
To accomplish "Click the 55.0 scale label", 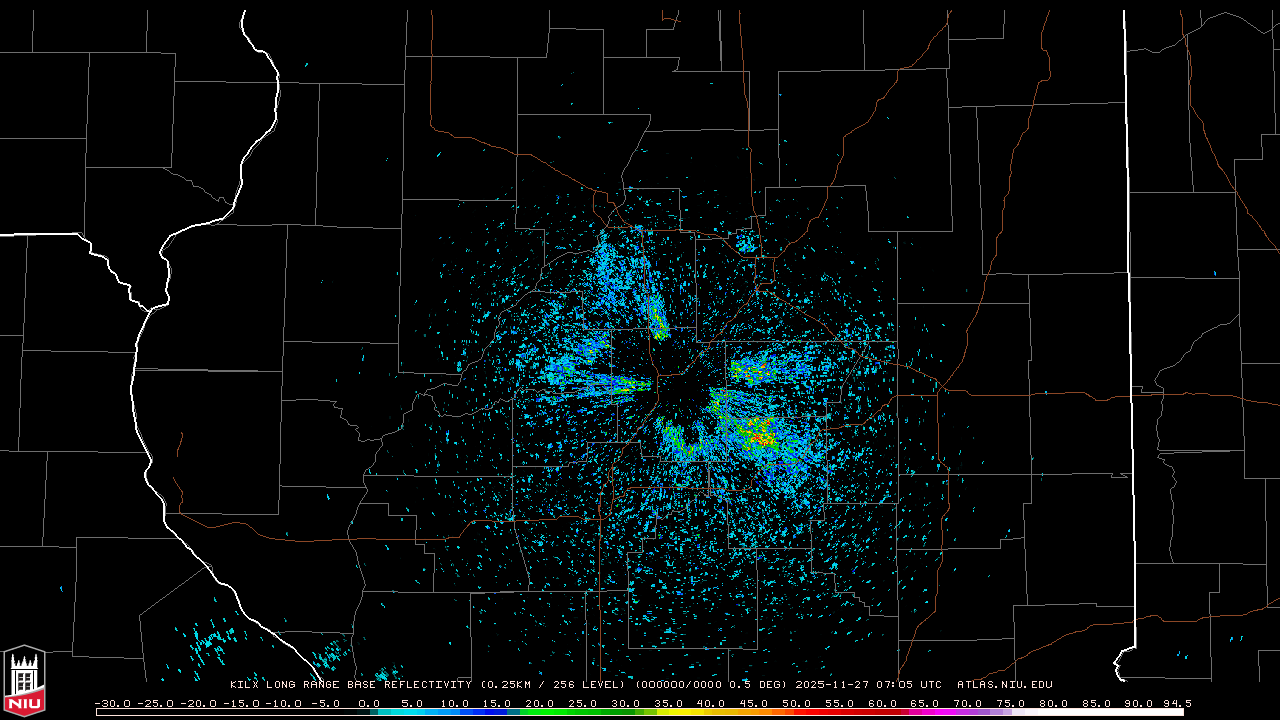I will coord(841,703).
